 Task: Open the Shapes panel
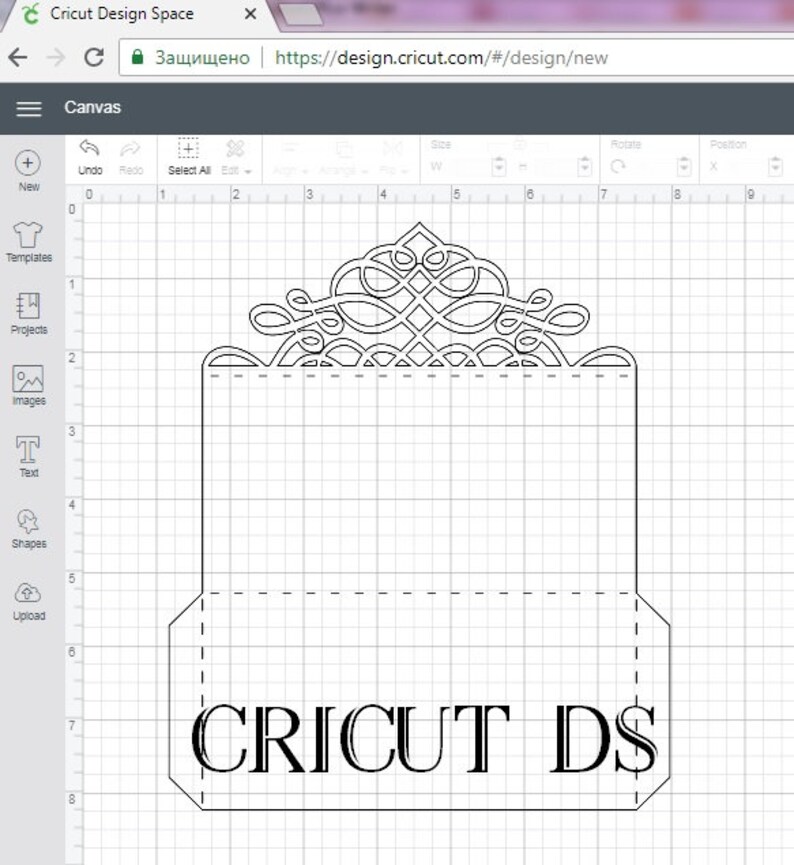pos(29,528)
